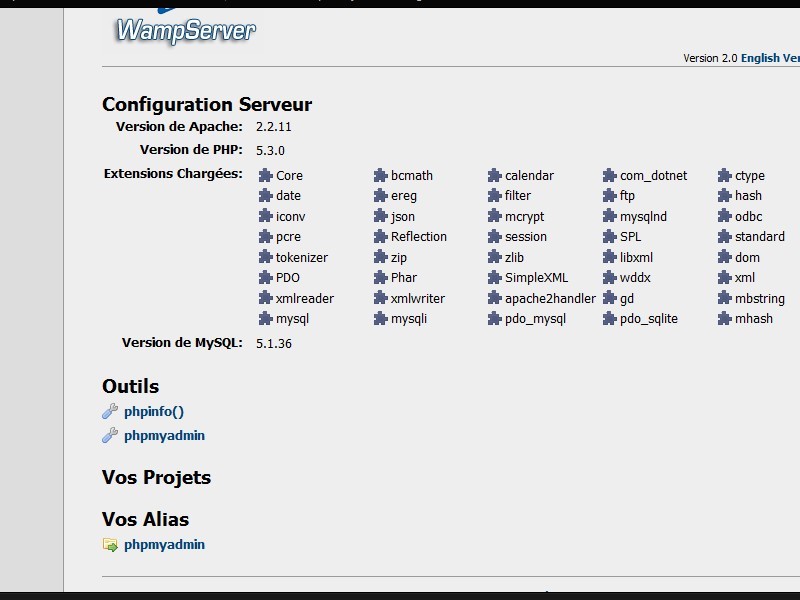This screenshot has height=600, width=800.
Task: Click the puzzle icon beside odbc
Action: click(x=724, y=216)
